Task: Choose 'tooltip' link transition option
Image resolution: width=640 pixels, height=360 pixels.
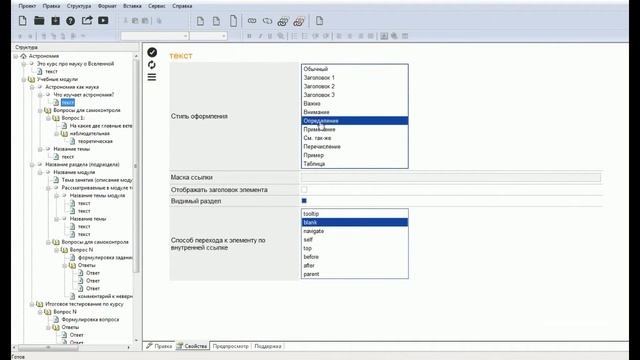Action: pyautogui.click(x=355, y=214)
